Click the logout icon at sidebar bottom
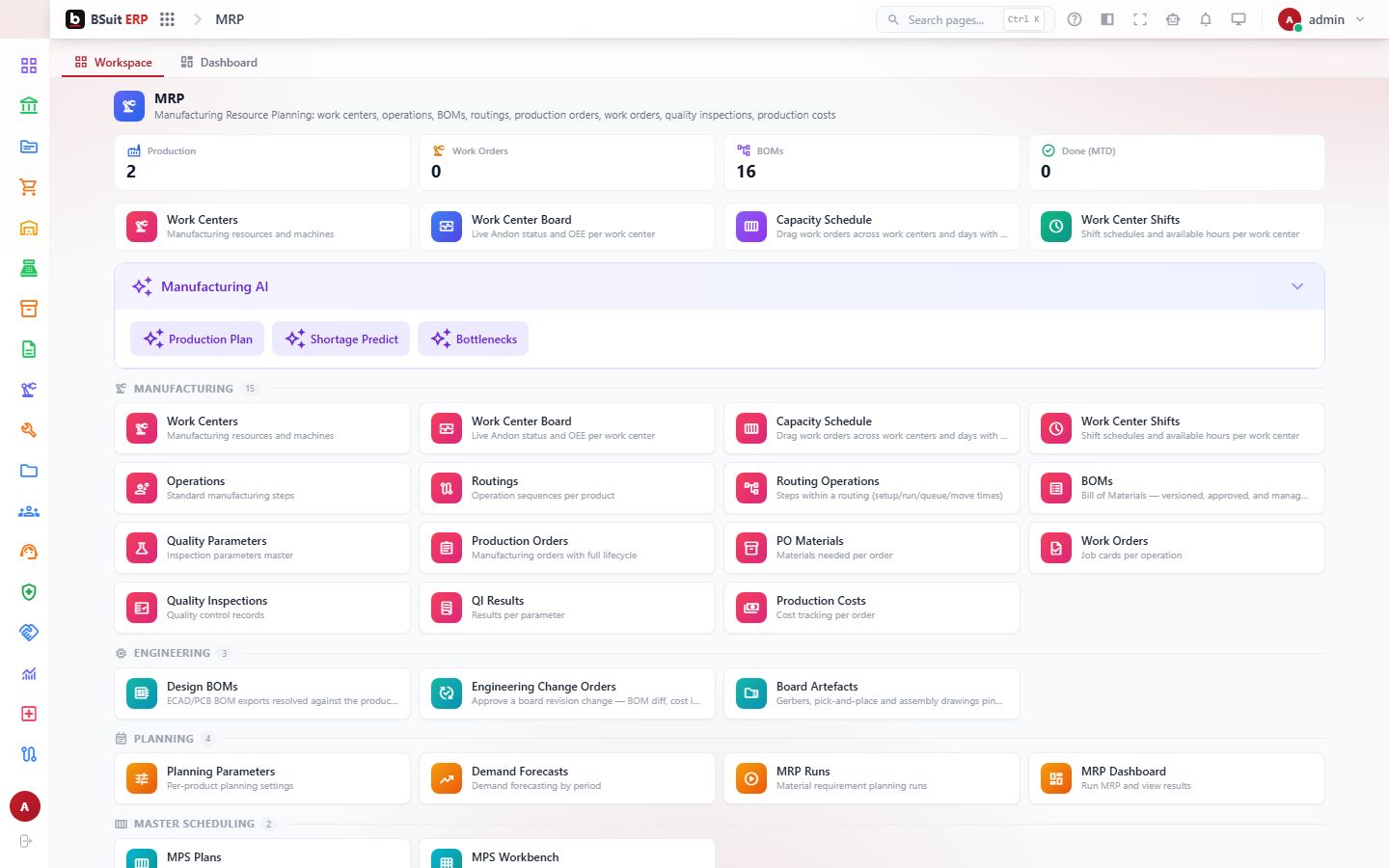 26,841
